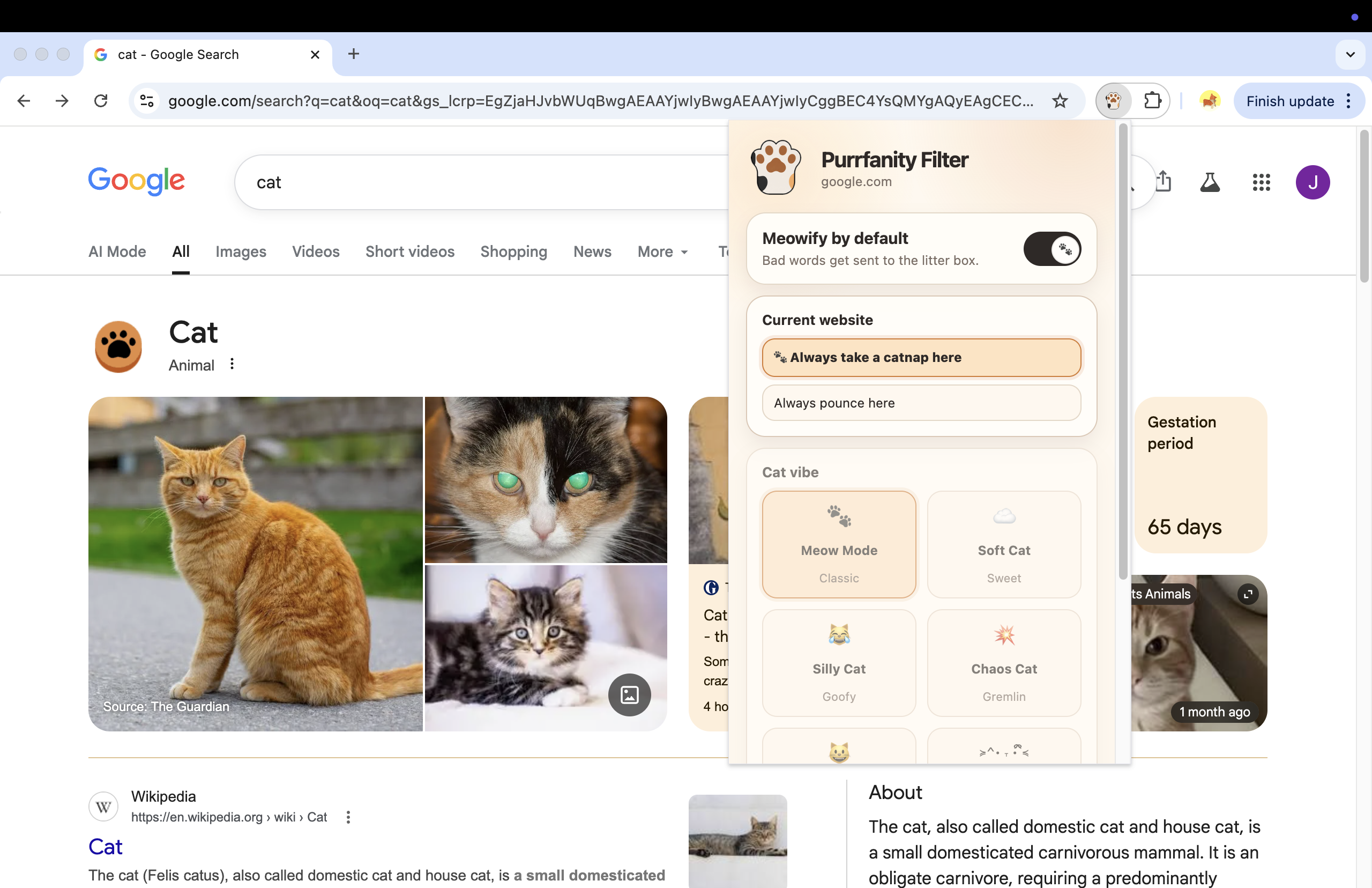The image size is (1372, 888).
Task: Toggle Meowify by default switch
Action: pyautogui.click(x=1052, y=248)
